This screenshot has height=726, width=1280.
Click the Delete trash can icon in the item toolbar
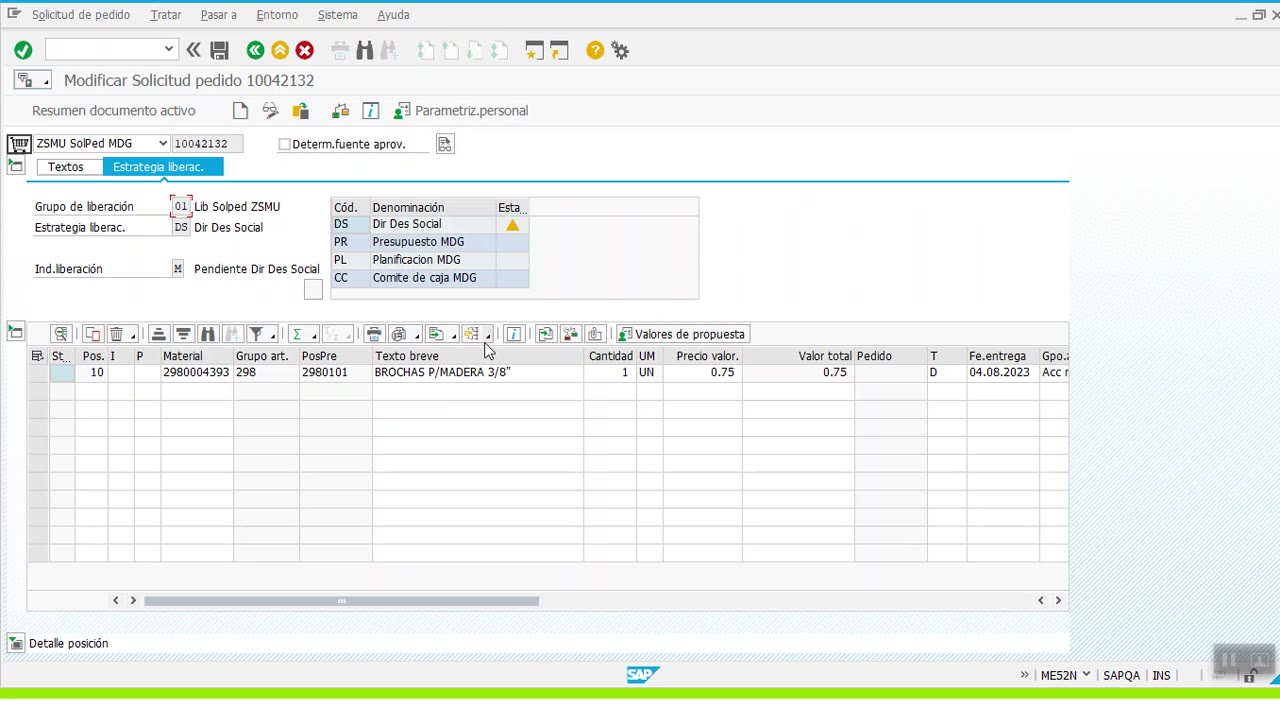point(116,334)
